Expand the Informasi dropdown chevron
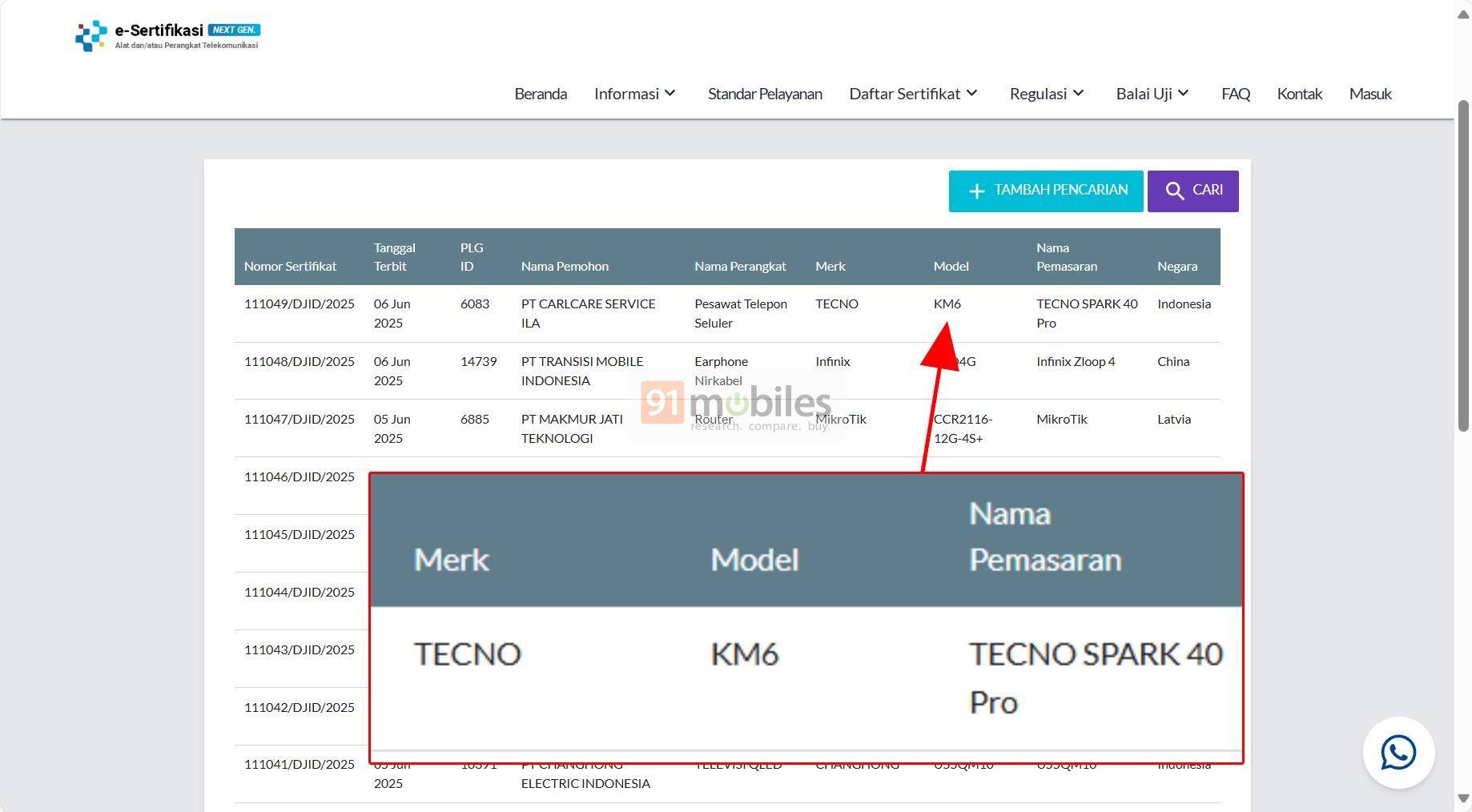This screenshot has height=812, width=1472. [x=670, y=93]
